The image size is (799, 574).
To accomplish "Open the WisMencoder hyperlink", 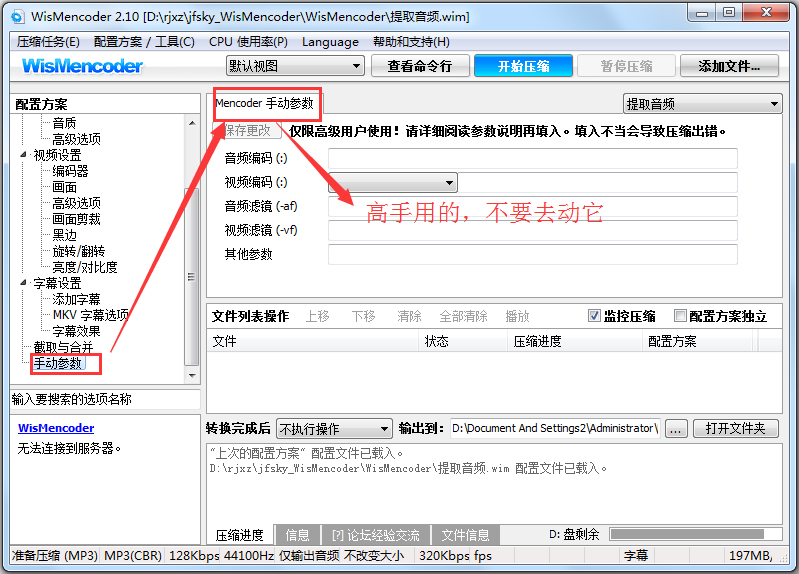I will [x=56, y=428].
